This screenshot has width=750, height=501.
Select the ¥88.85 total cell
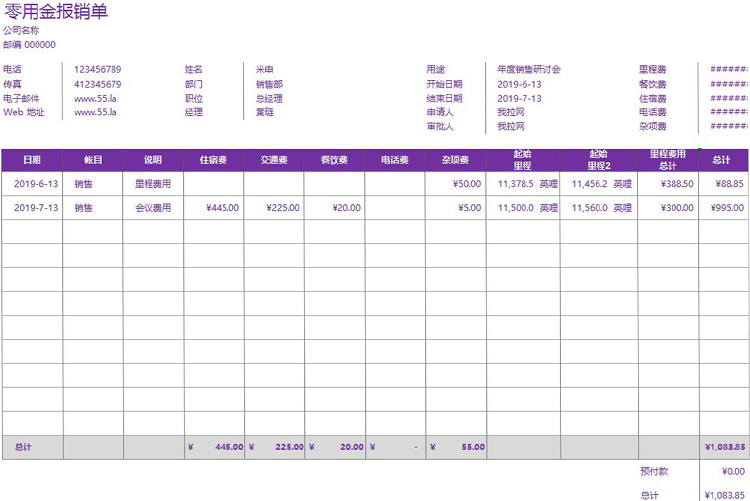pos(723,184)
